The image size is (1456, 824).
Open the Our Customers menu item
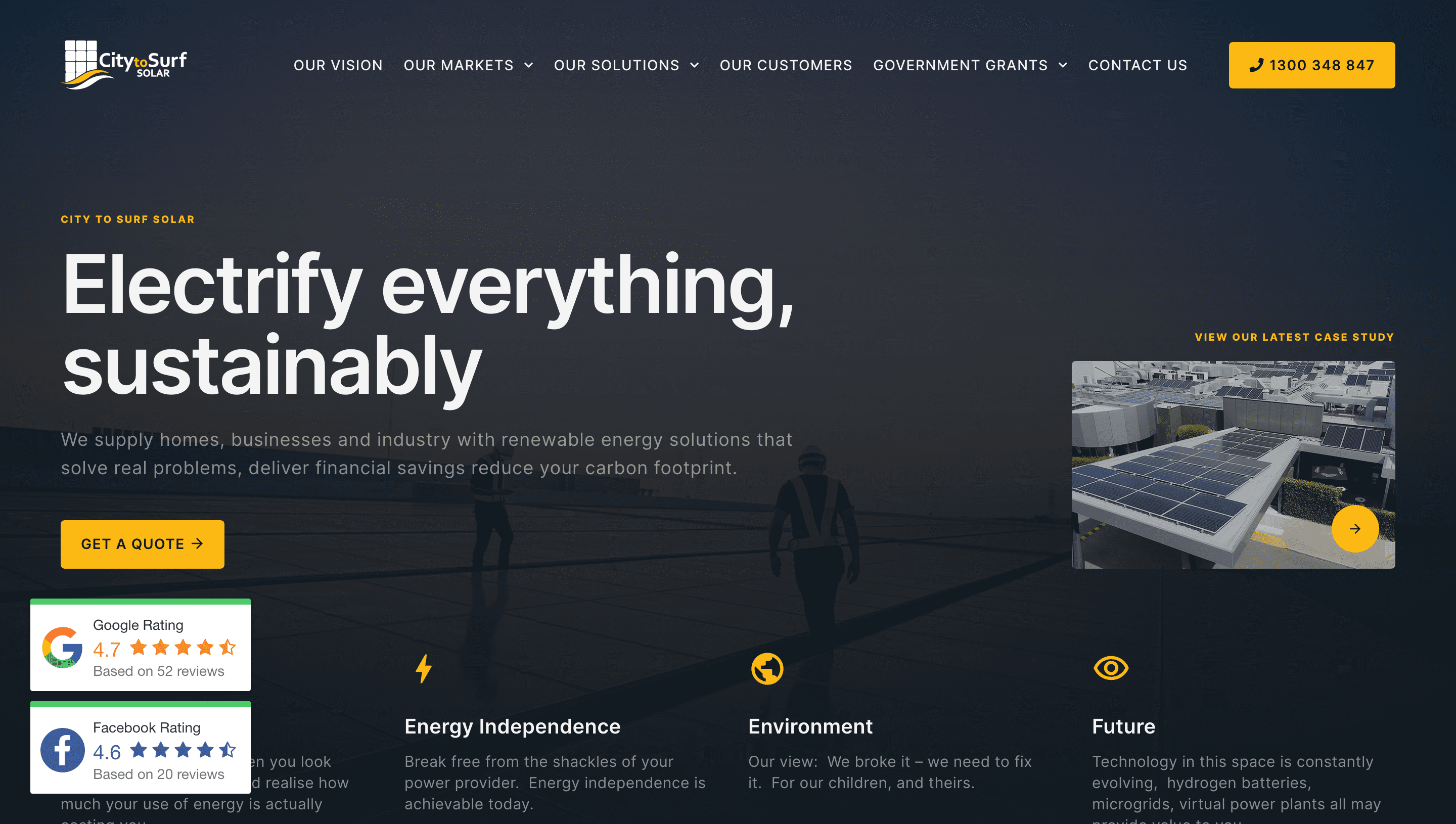pos(786,65)
